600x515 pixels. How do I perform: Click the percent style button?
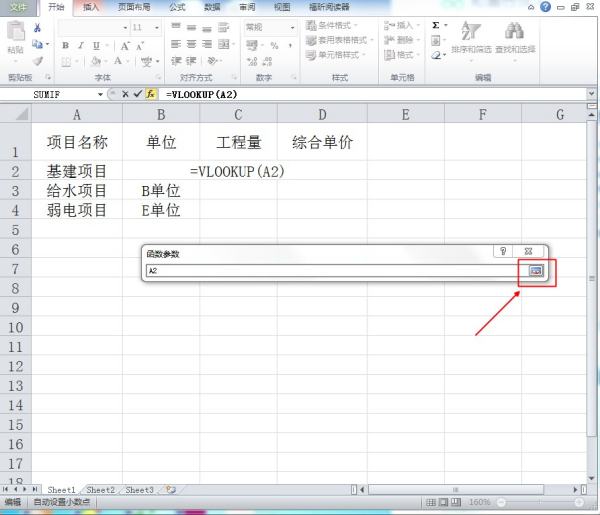click(x=274, y=46)
